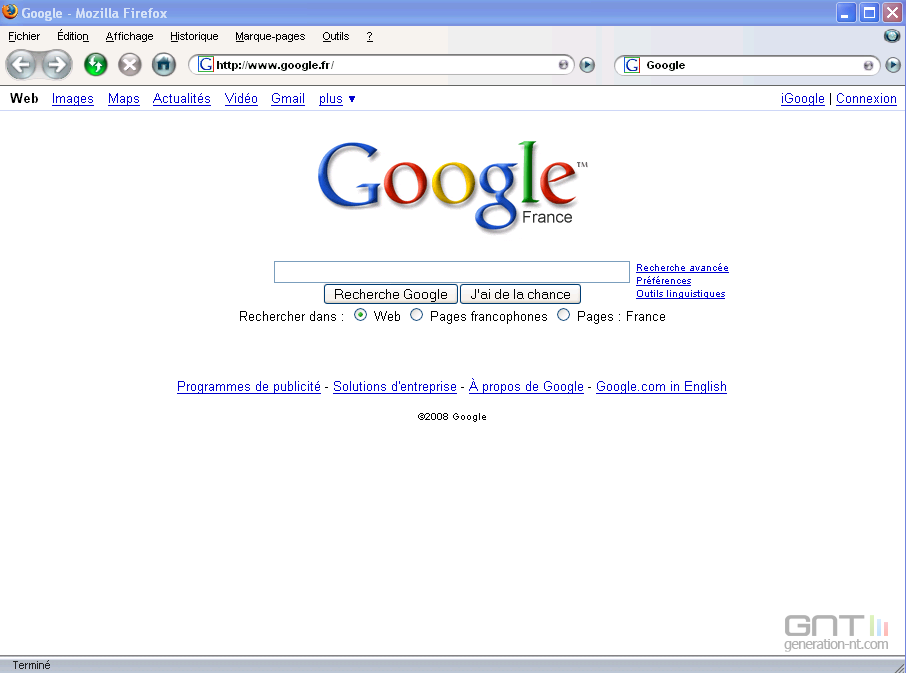Open the iGoogle link
Screen dimensions: 906x673
(x=803, y=99)
